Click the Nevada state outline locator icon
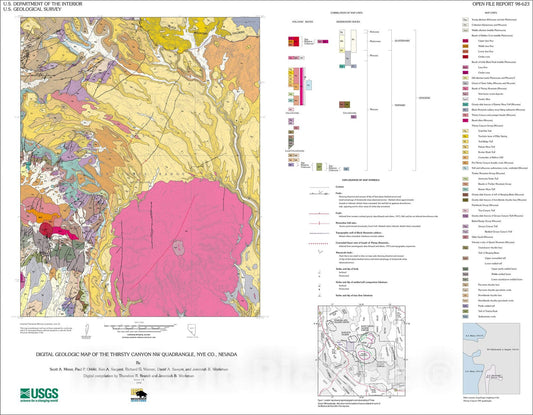 click(x=192, y=330)
